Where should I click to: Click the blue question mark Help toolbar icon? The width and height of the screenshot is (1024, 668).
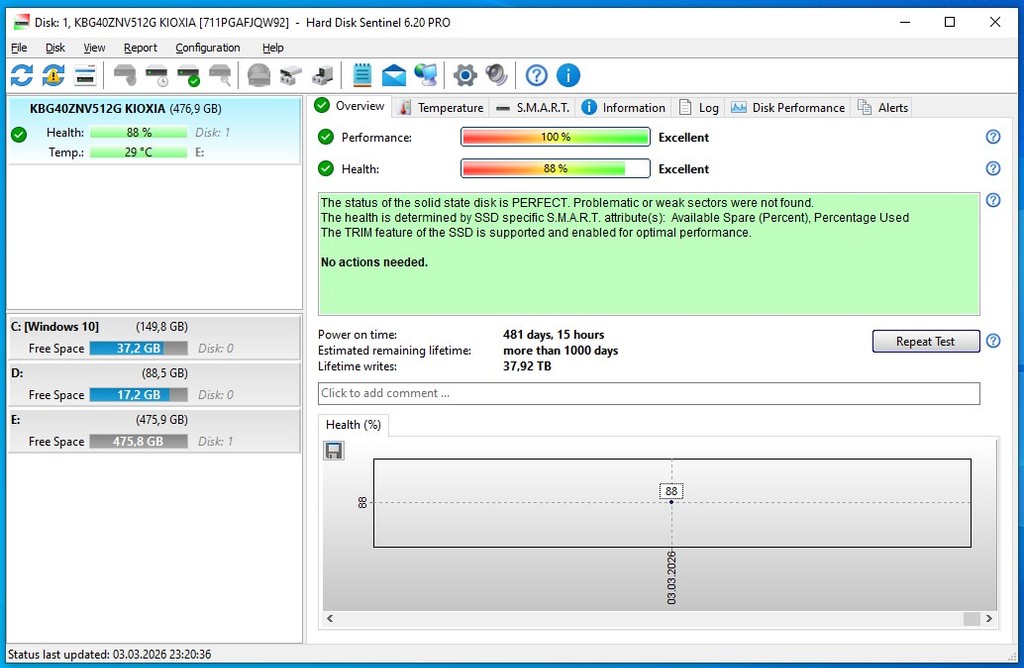(537, 75)
